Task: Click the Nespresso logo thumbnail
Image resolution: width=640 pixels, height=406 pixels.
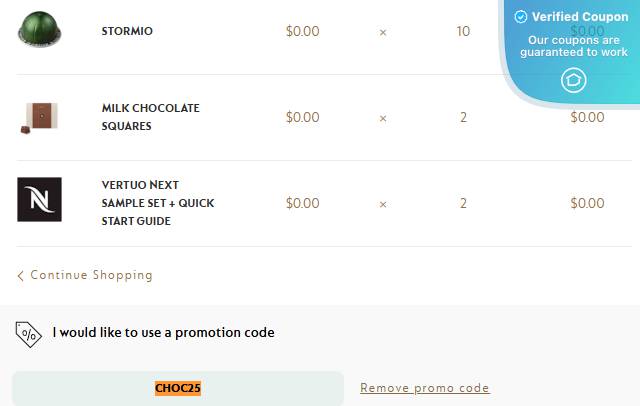Action: [x=39, y=199]
